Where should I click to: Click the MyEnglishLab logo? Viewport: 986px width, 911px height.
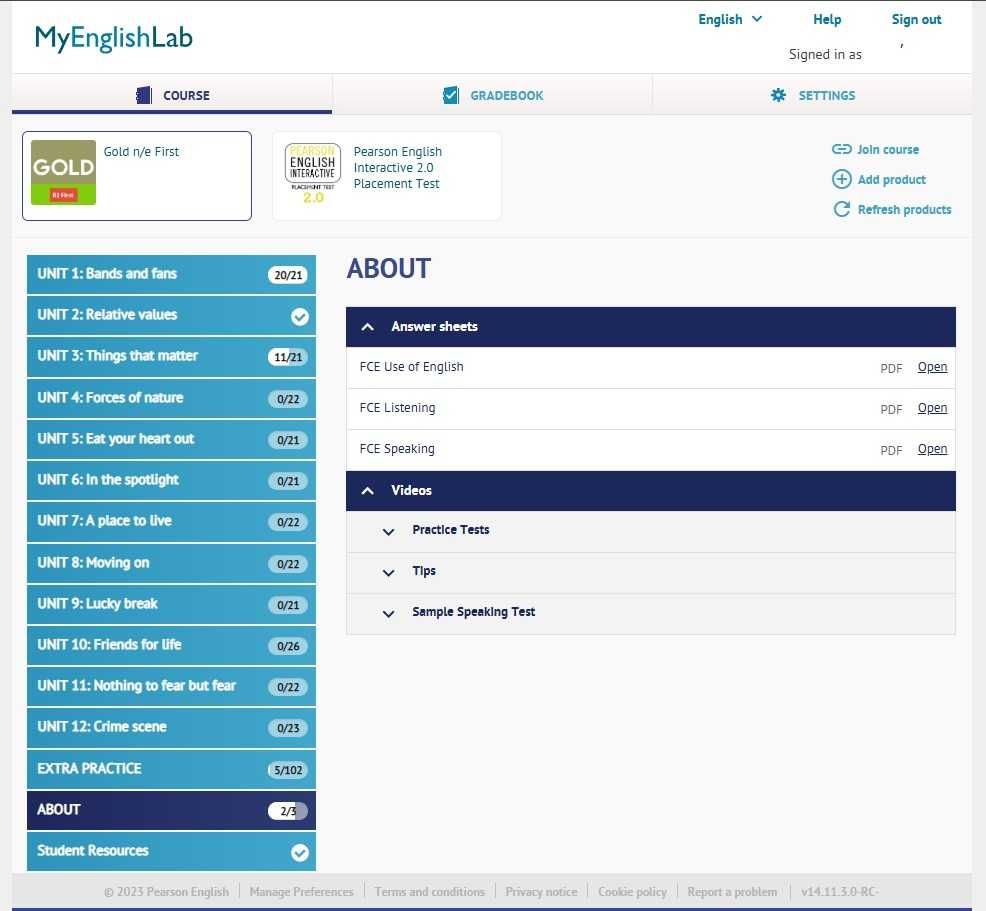tap(114, 38)
